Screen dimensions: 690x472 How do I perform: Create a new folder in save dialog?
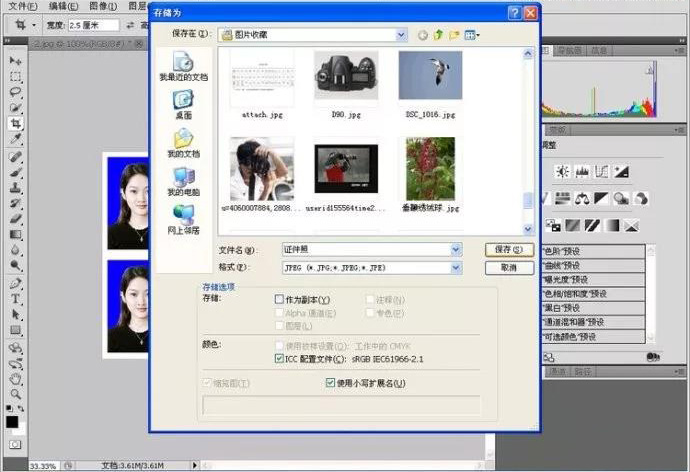454,35
